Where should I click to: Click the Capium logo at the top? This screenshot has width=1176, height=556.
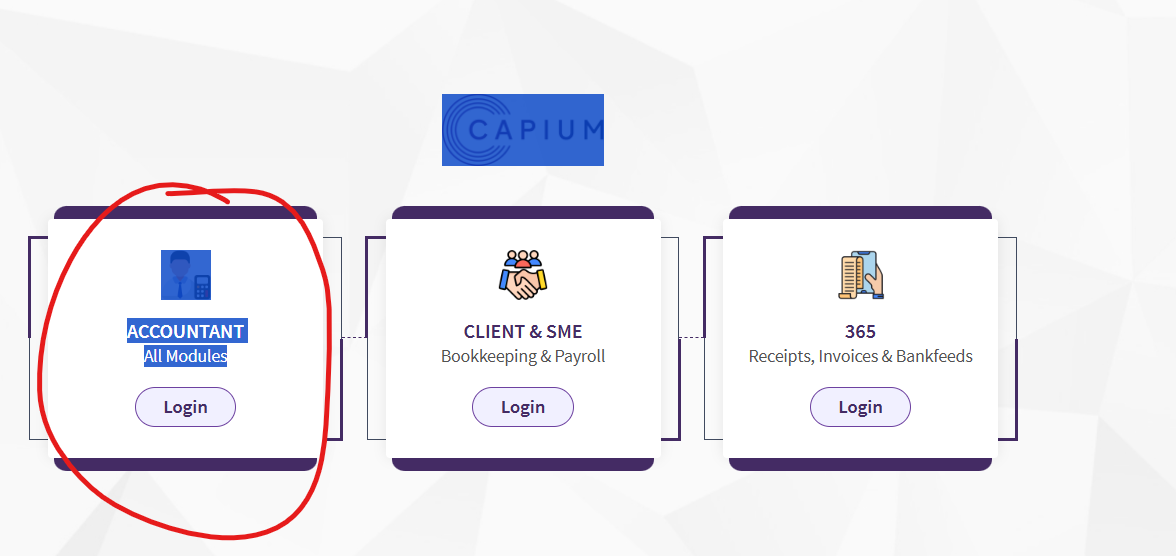coord(523,130)
